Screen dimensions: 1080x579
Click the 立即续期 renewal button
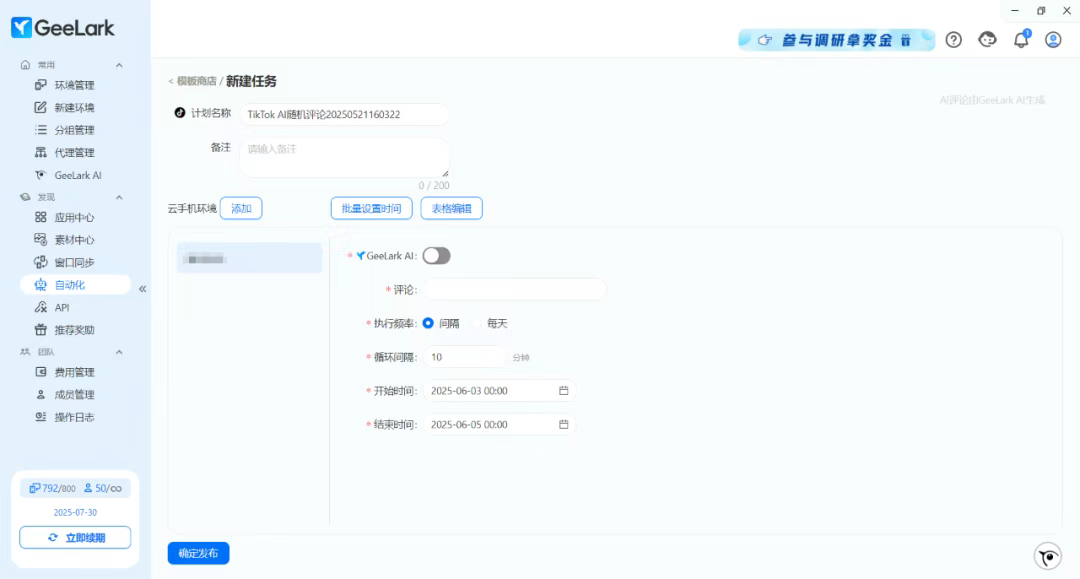pyautogui.click(x=75, y=538)
